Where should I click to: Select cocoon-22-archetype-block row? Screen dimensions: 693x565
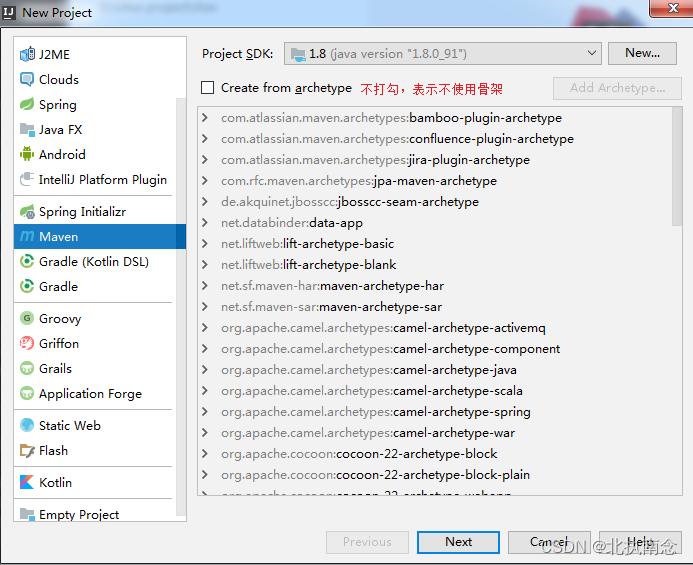point(435,454)
